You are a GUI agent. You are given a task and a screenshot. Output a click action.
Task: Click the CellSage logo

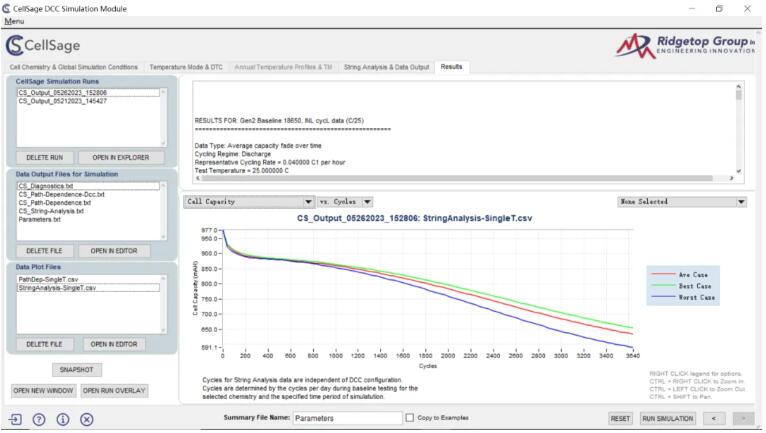43,45
